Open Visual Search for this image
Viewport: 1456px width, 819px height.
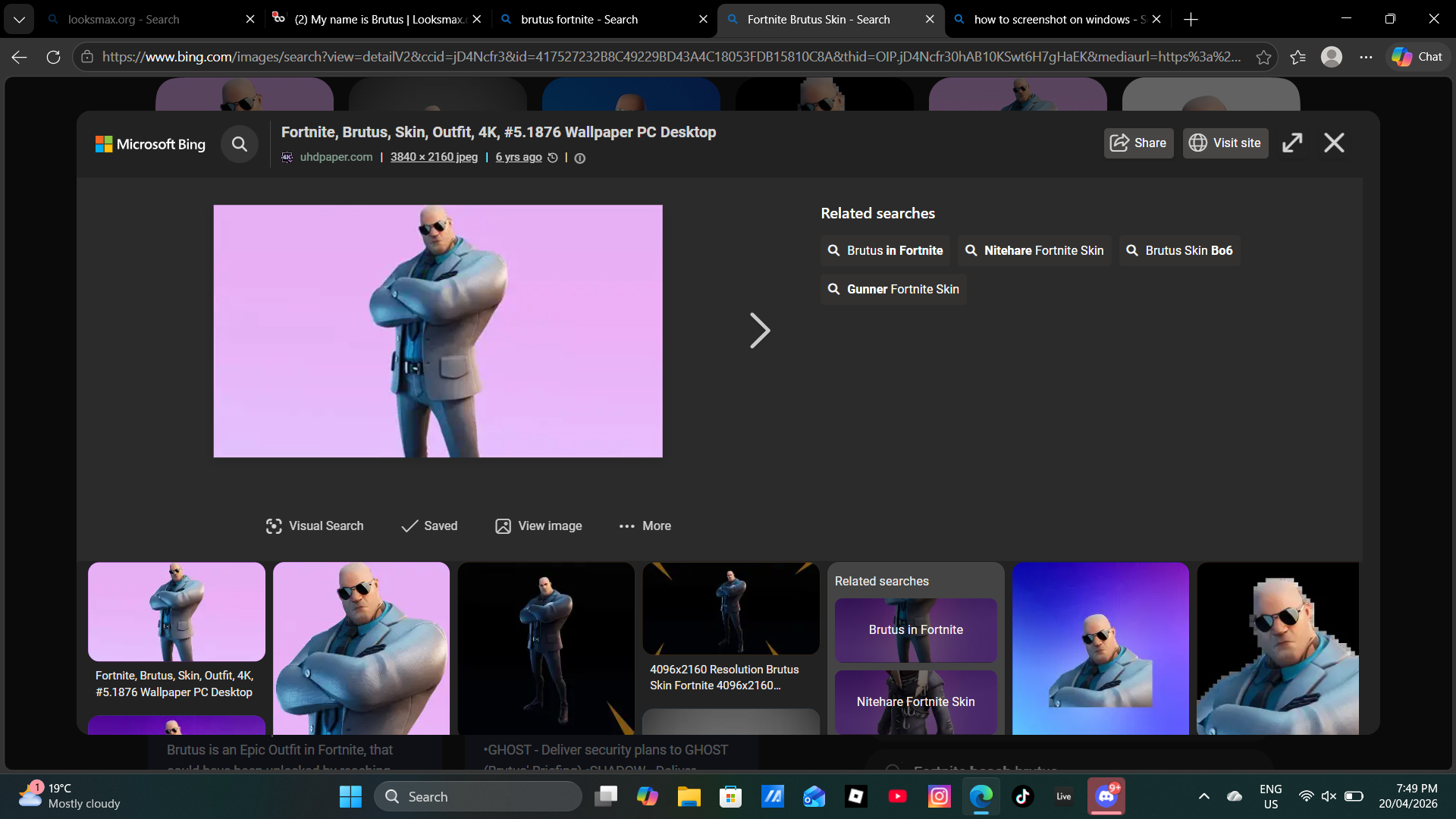click(x=314, y=526)
